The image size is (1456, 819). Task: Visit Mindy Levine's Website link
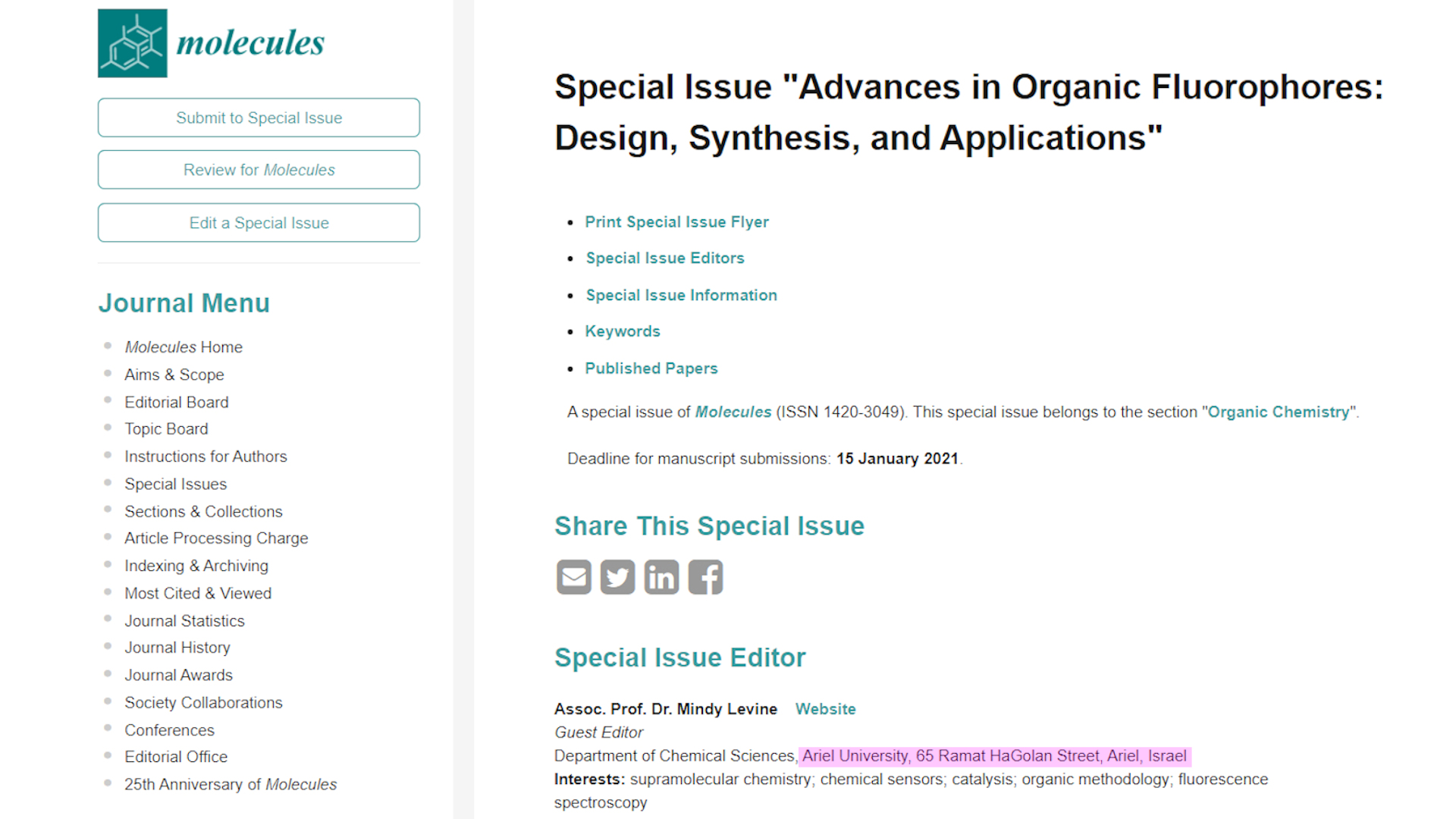[x=825, y=709]
